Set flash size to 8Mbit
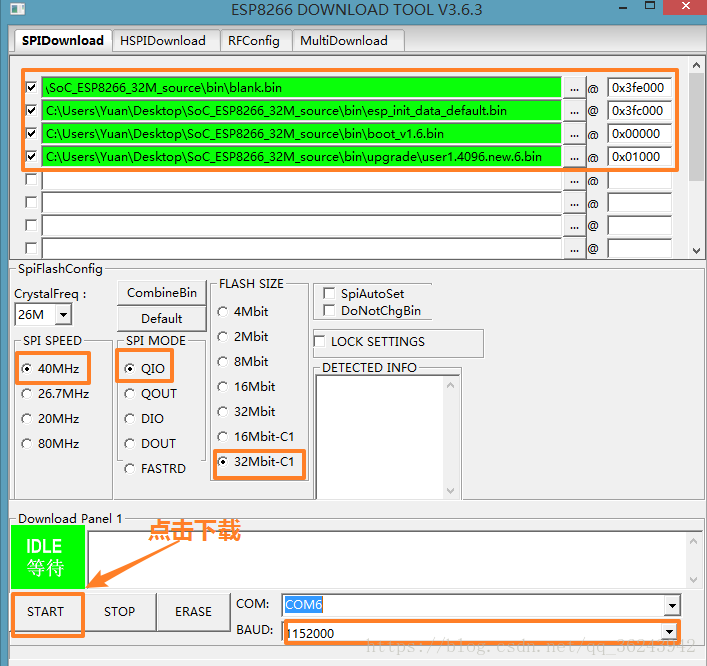 (222, 362)
